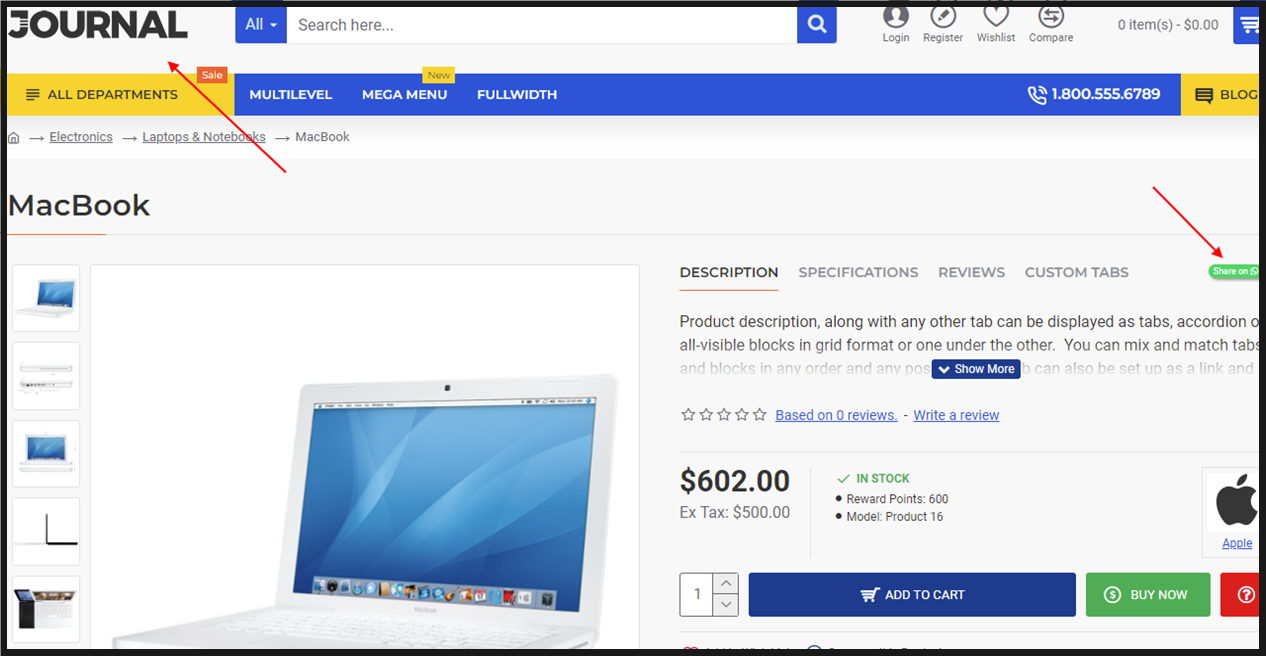Increase quantity with the up arrow
Image resolution: width=1266 pixels, height=656 pixels.
click(727, 583)
